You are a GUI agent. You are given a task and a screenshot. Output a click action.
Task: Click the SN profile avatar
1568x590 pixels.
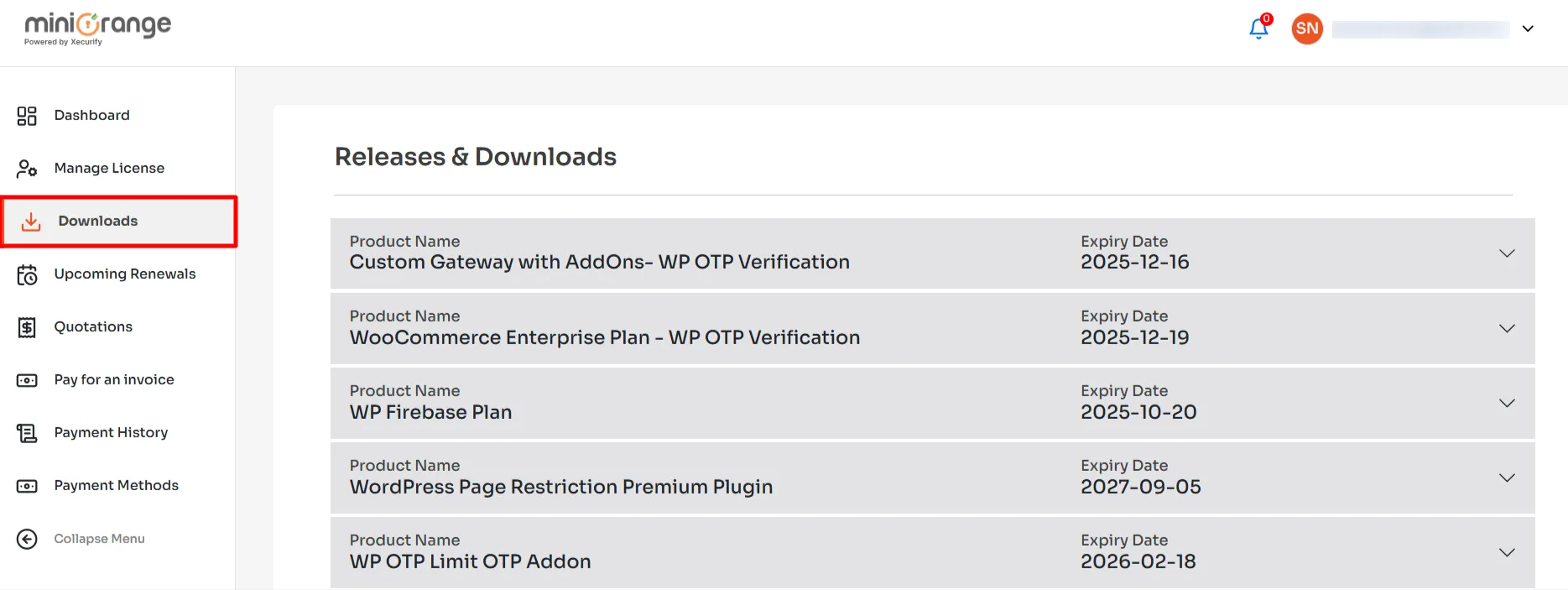1307,29
